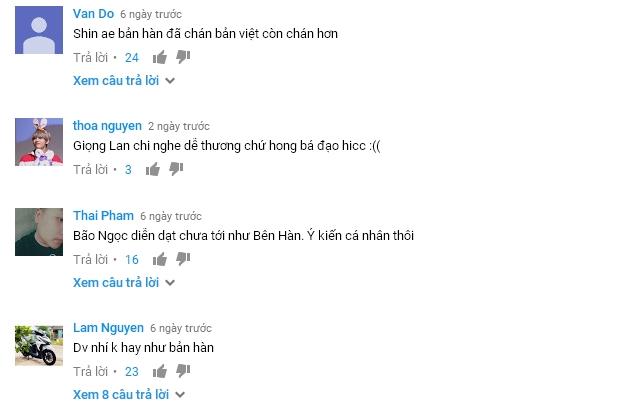Screen dimensions: 637x413
Task: Expand 'Xem 8 câu trả lời' replies
Action: point(129,394)
